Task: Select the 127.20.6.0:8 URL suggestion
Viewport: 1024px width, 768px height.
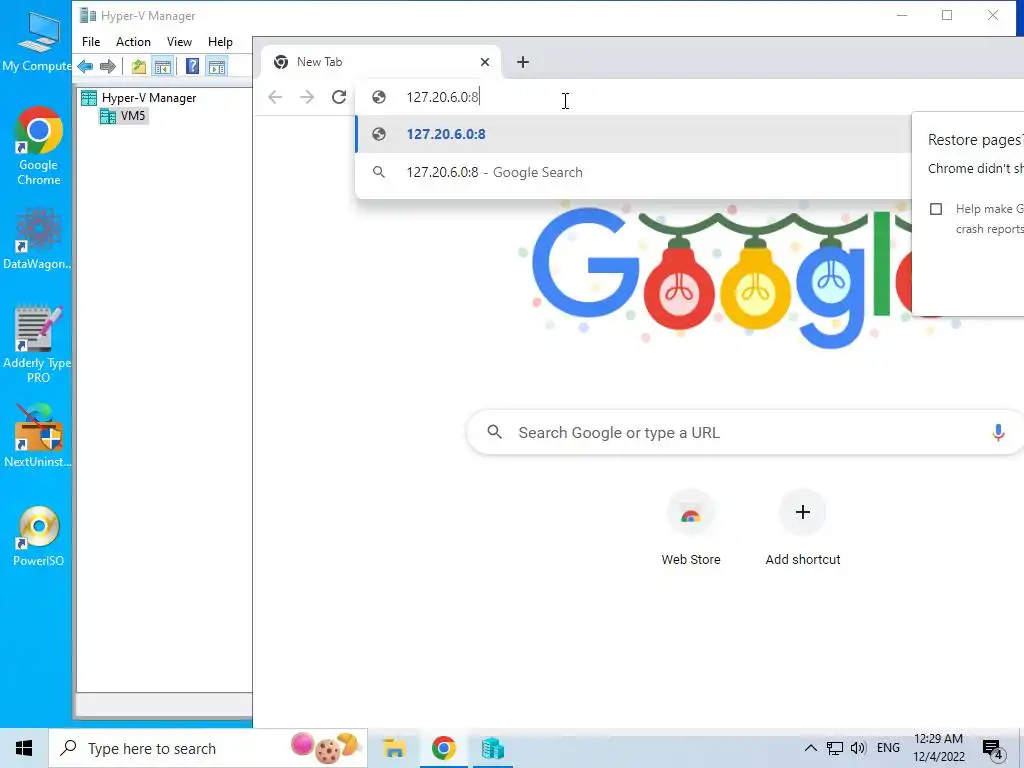Action: point(633,134)
